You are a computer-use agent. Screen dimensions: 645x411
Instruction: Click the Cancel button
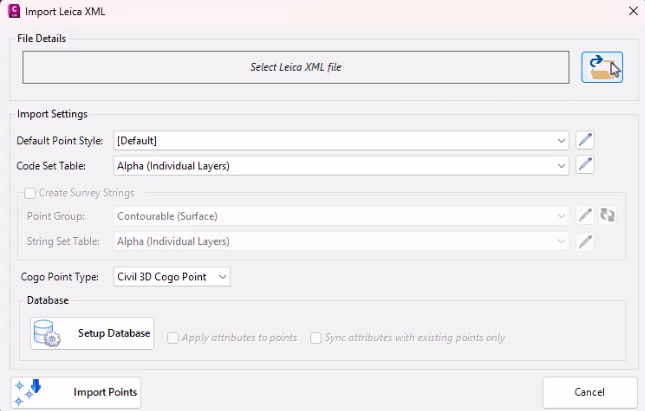pos(590,392)
